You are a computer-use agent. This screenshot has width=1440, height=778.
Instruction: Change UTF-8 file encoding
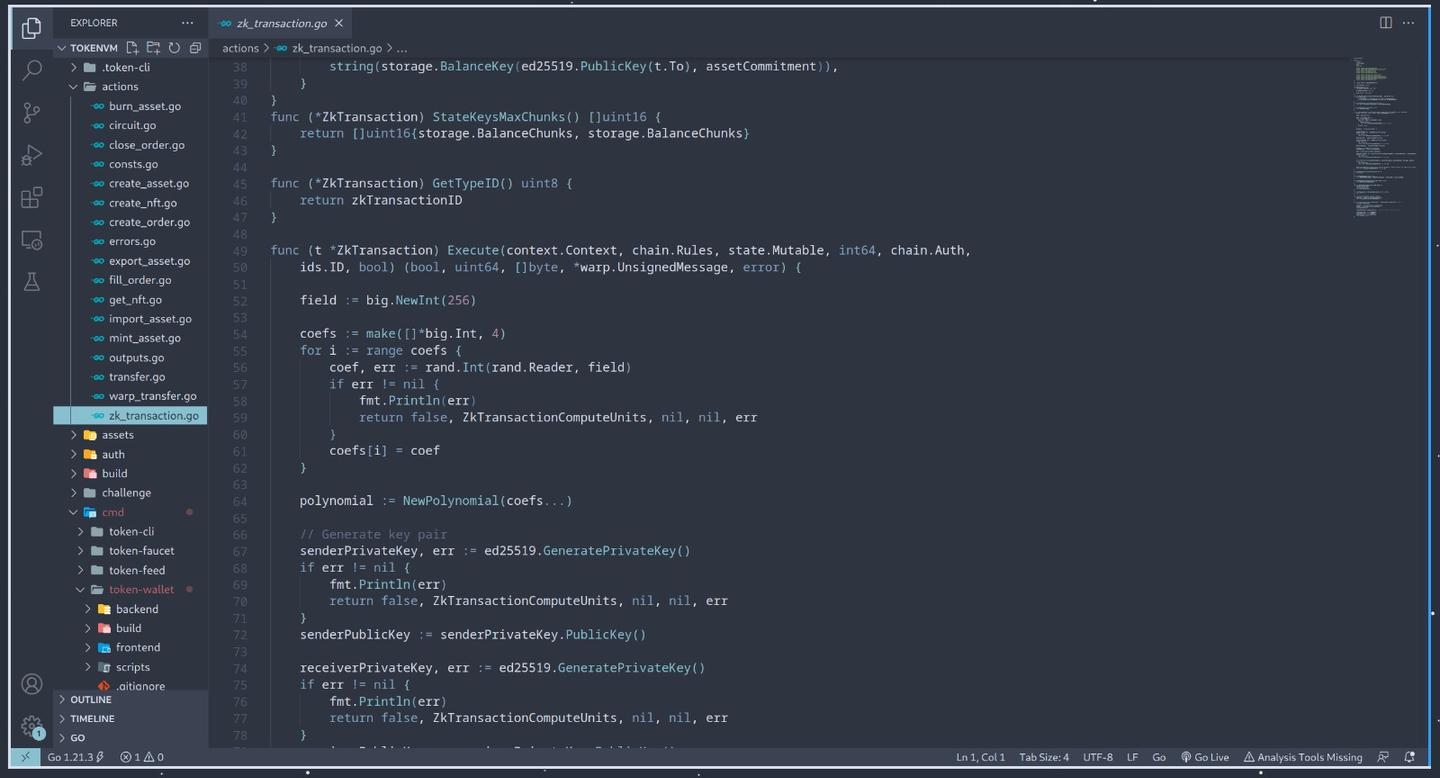point(1097,757)
